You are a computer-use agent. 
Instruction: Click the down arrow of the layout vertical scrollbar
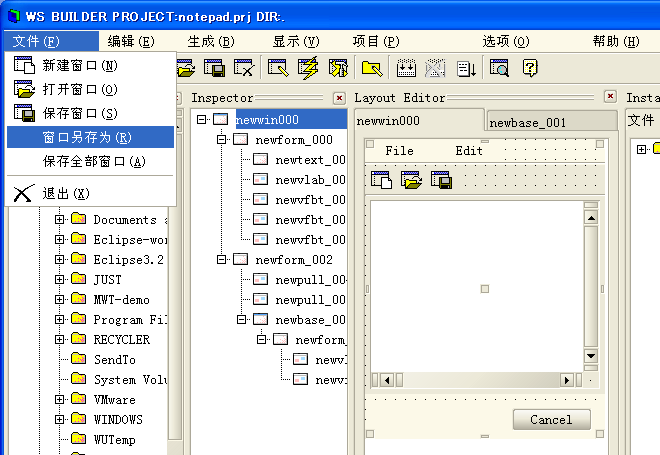pyautogui.click(x=591, y=356)
